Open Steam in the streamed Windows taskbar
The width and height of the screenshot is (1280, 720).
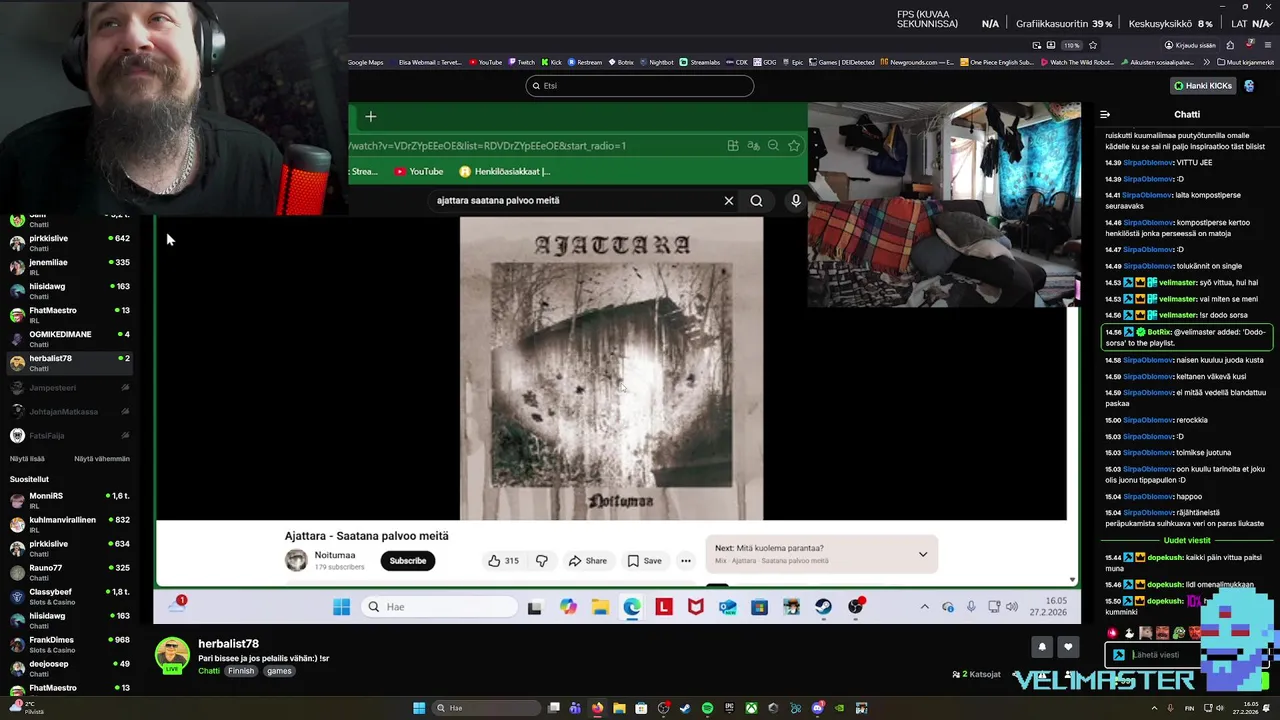click(x=823, y=607)
